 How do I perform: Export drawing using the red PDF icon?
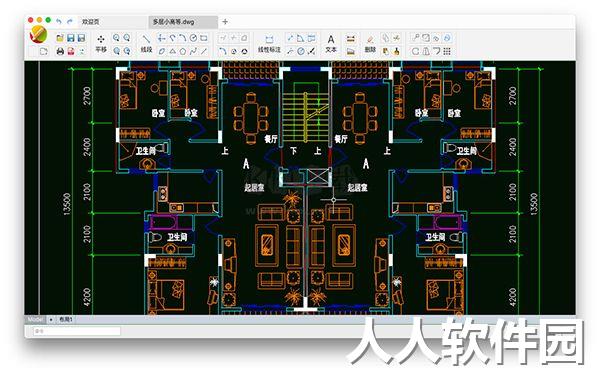pos(71,51)
